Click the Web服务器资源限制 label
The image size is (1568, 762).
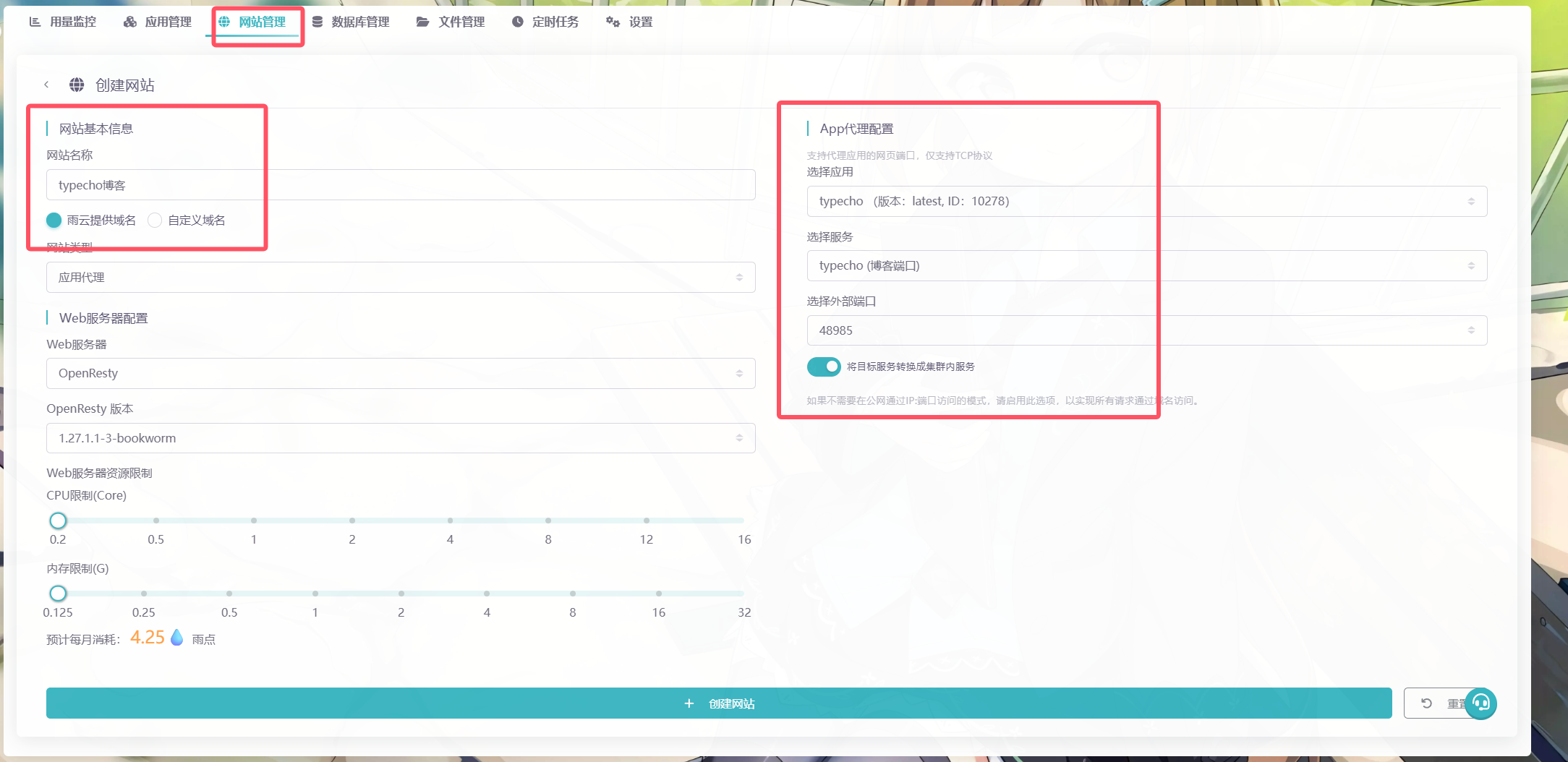pyautogui.click(x=99, y=473)
